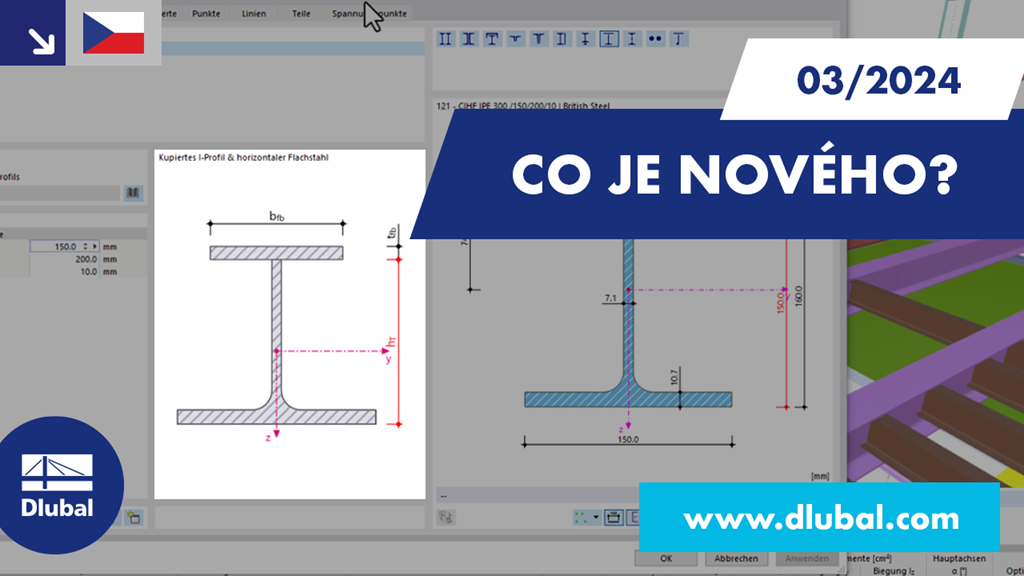Click the 03/2024 date label
This screenshot has width=1024, height=576.
(x=878, y=80)
